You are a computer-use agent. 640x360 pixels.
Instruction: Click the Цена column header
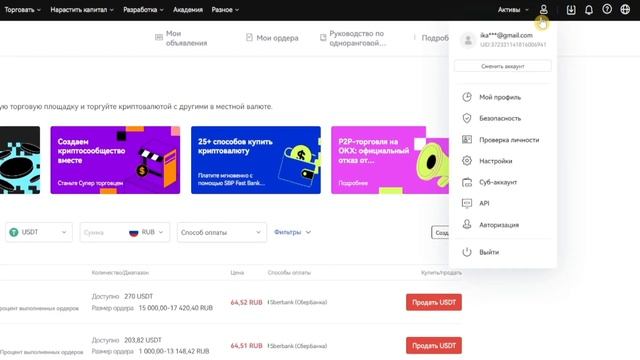tap(237, 273)
